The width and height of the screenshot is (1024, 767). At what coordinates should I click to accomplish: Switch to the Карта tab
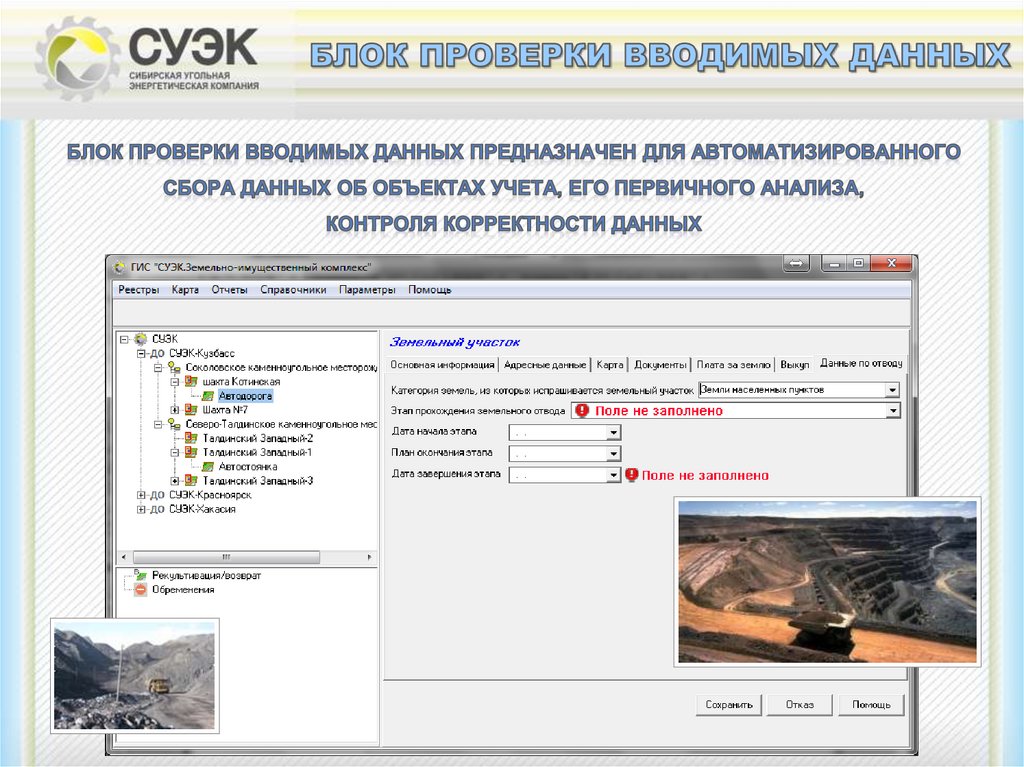pyautogui.click(x=609, y=365)
